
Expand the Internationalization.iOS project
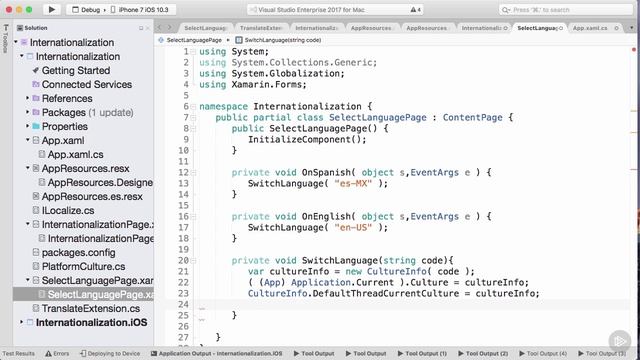pyautogui.click(x=22, y=322)
